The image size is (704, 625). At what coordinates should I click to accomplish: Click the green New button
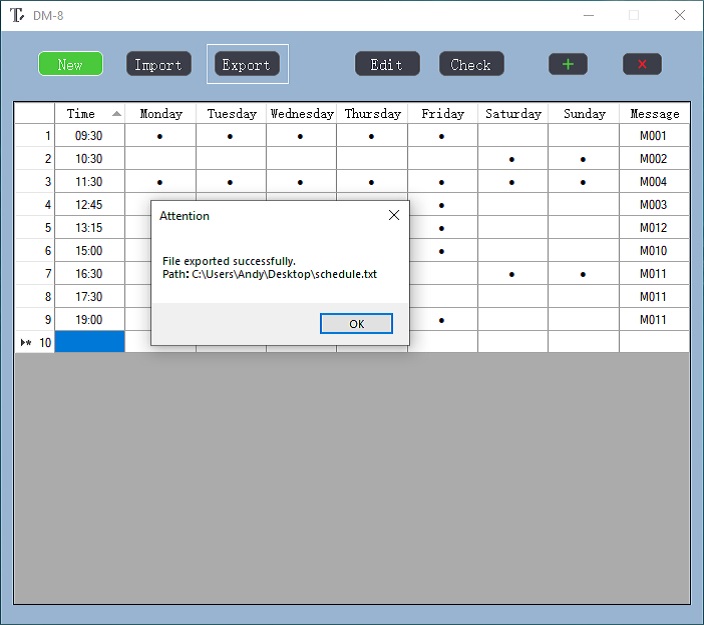point(70,64)
